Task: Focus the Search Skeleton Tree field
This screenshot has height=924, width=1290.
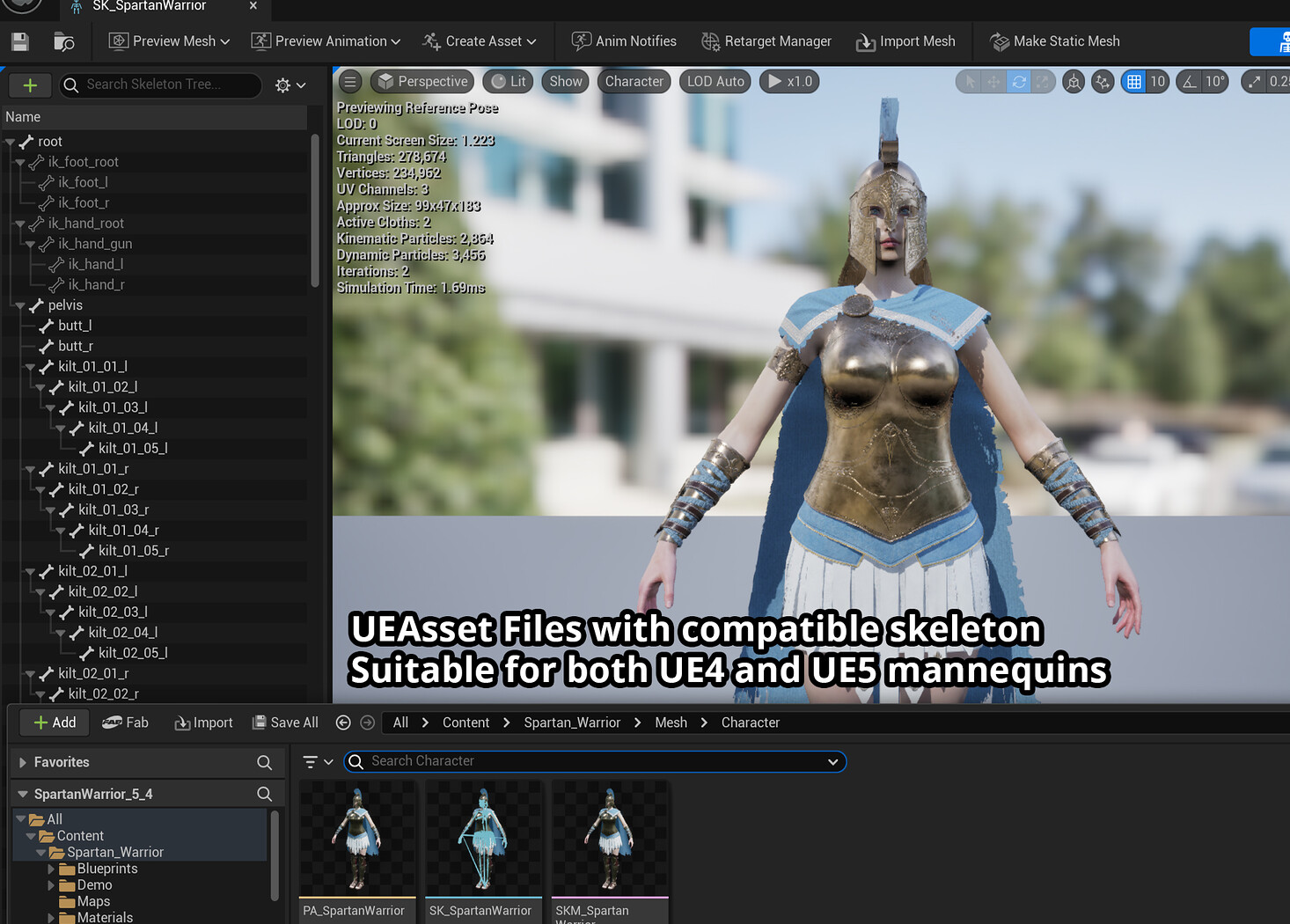Action: (x=161, y=85)
